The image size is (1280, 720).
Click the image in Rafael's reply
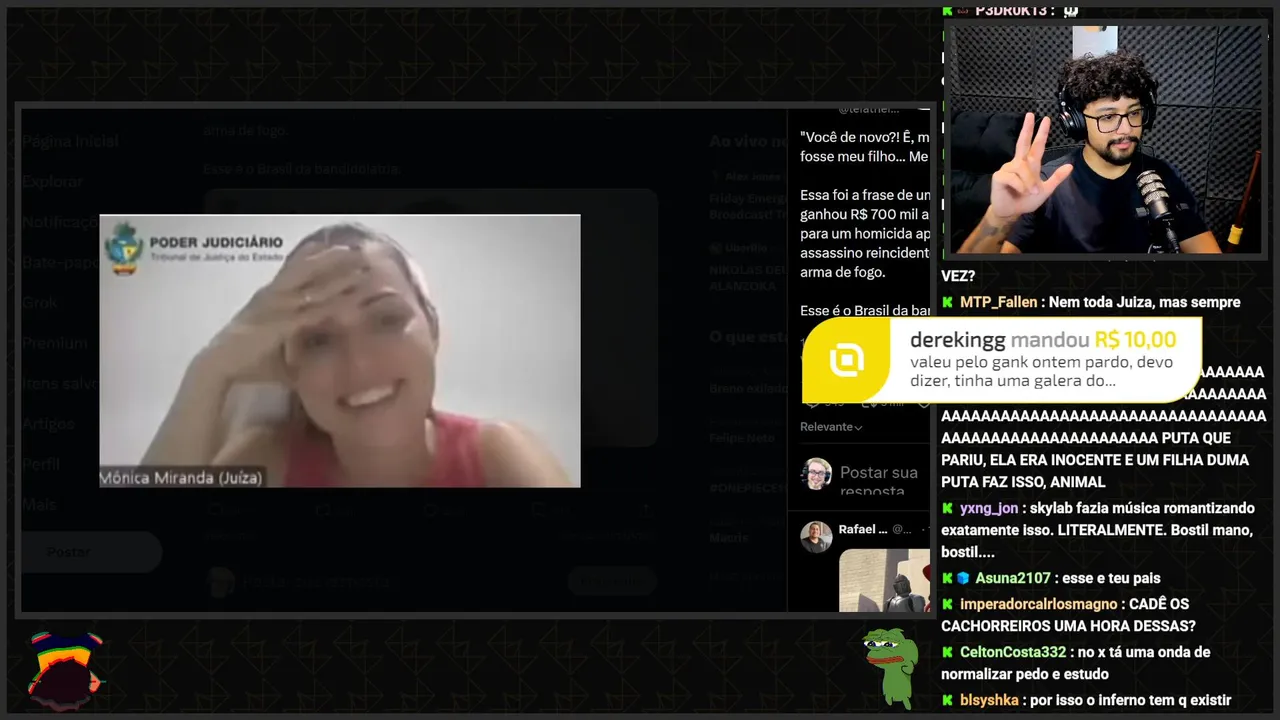pyautogui.click(x=884, y=580)
